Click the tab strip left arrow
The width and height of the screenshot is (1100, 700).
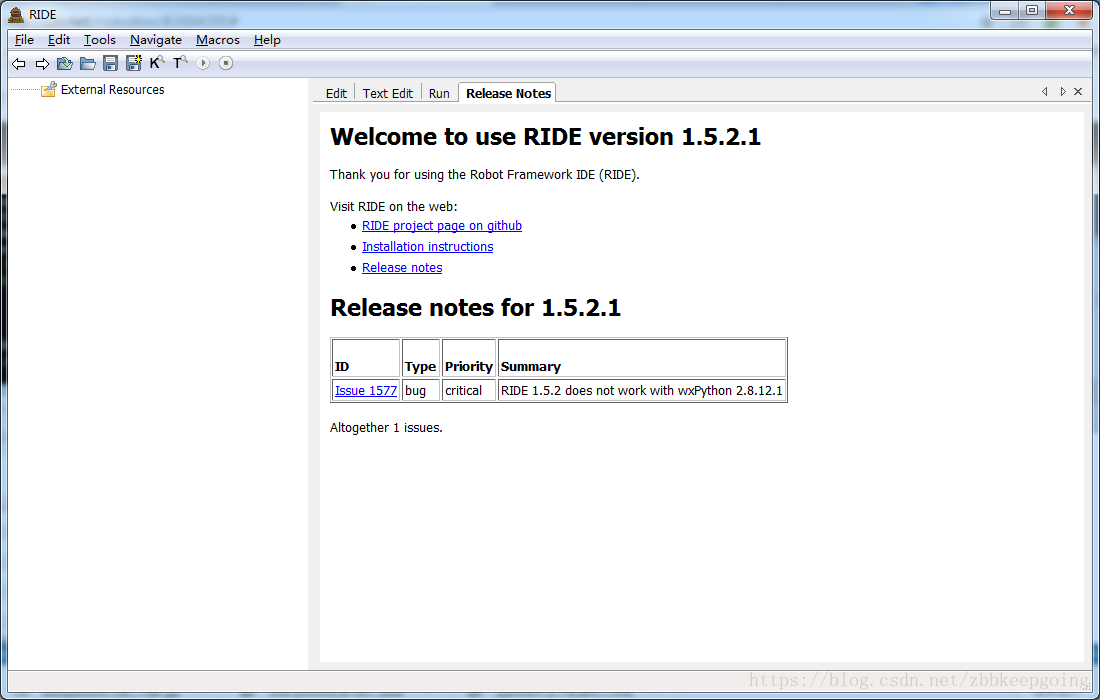pyautogui.click(x=1045, y=92)
